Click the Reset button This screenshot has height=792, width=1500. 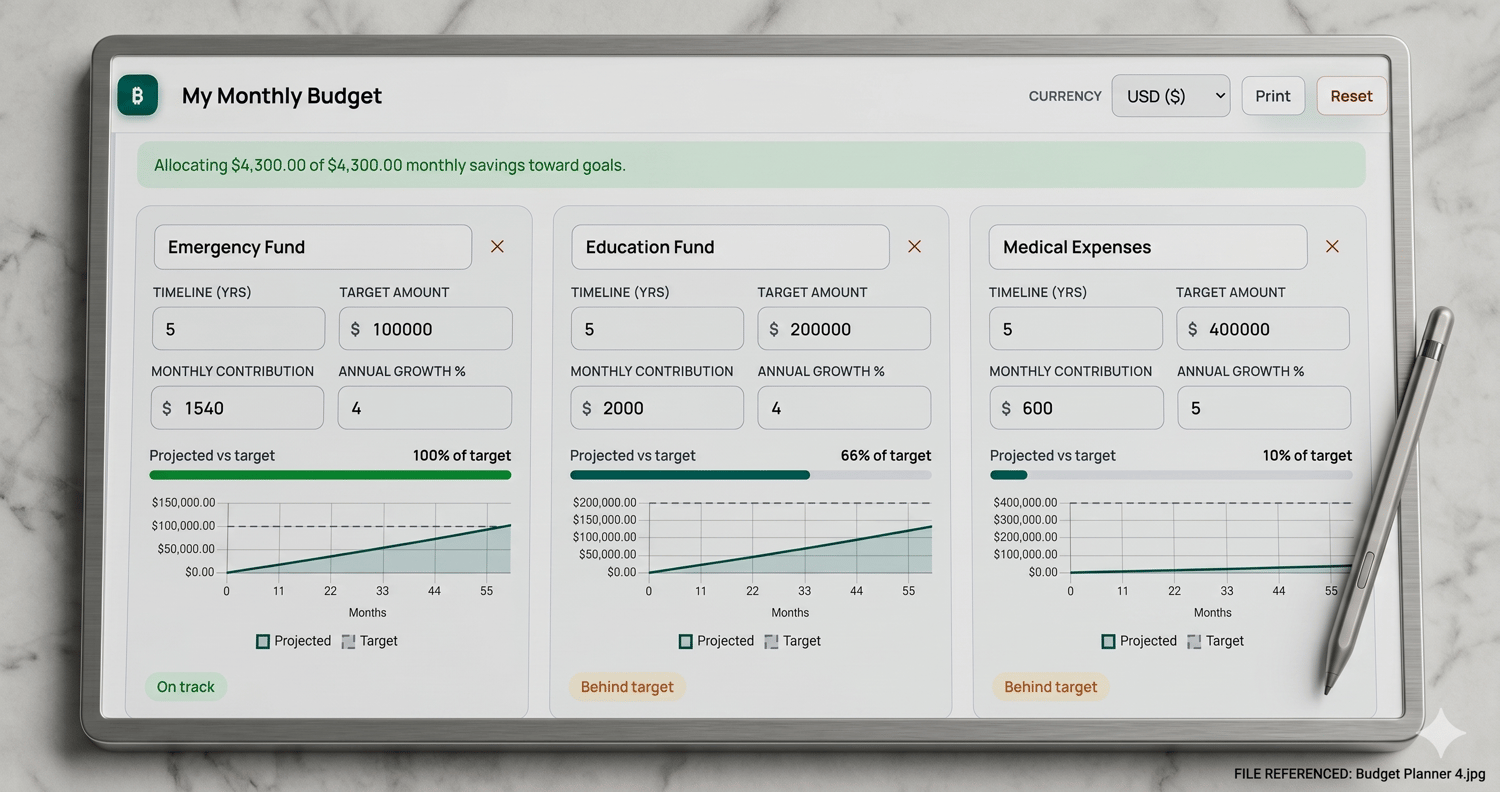click(x=1351, y=96)
